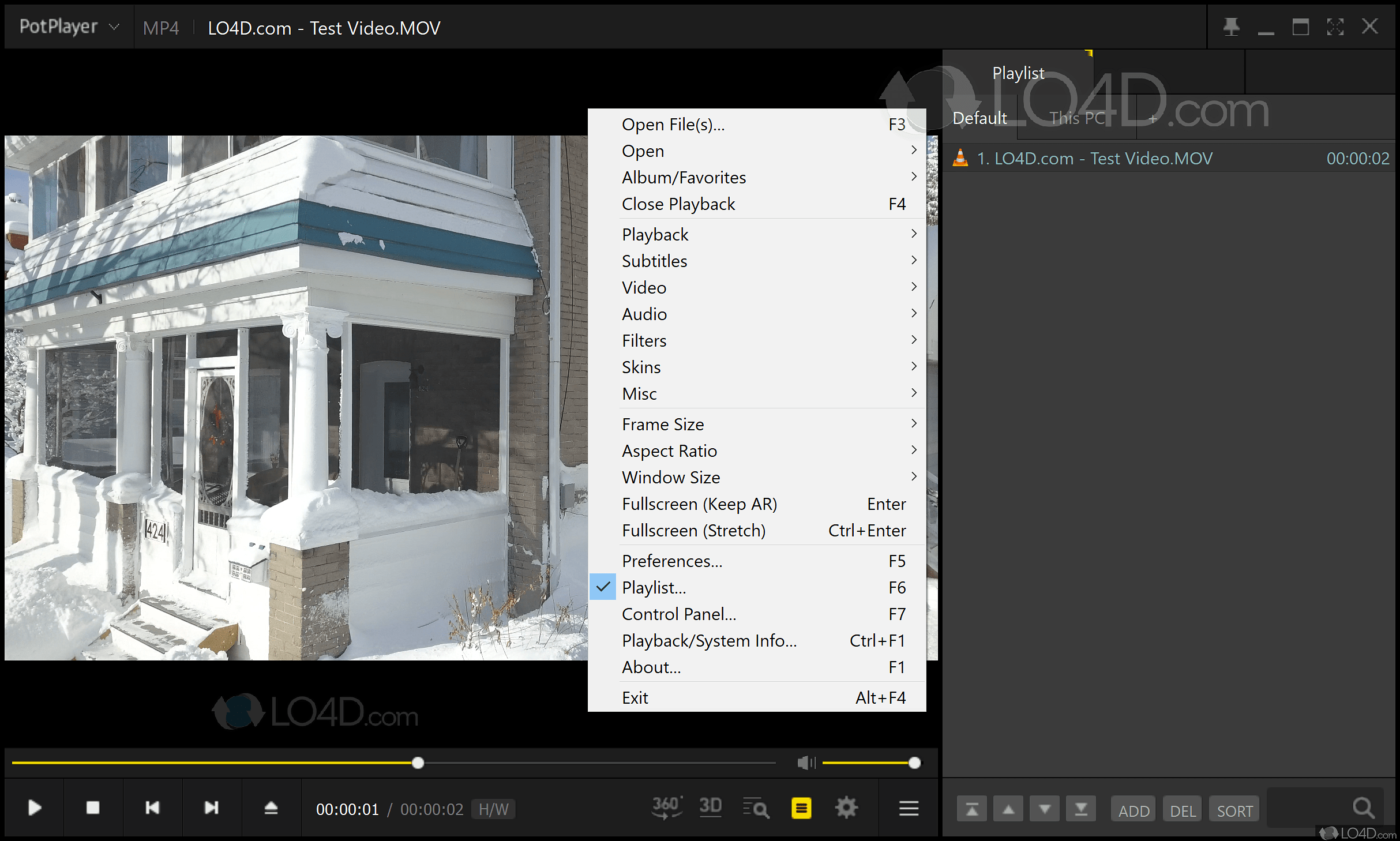Viewport: 1400px width, 841px height.
Task: Open the hamburger main menu icon
Action: 909,809
